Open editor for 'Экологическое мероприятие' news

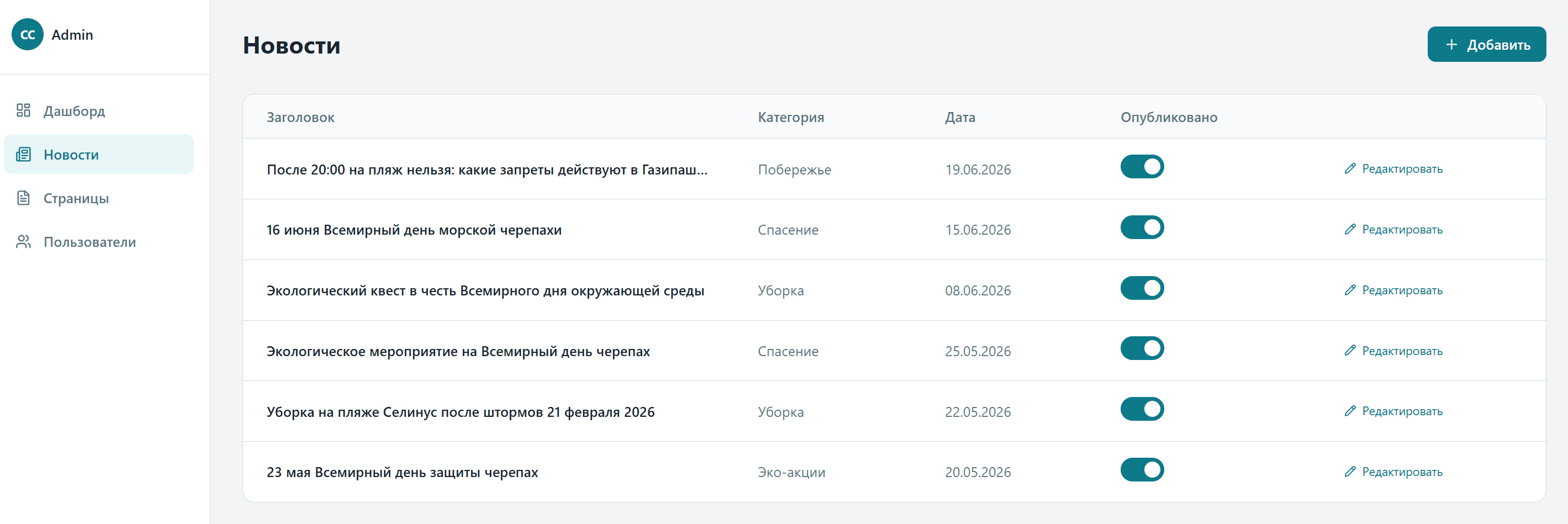(x=1393, y=351)
